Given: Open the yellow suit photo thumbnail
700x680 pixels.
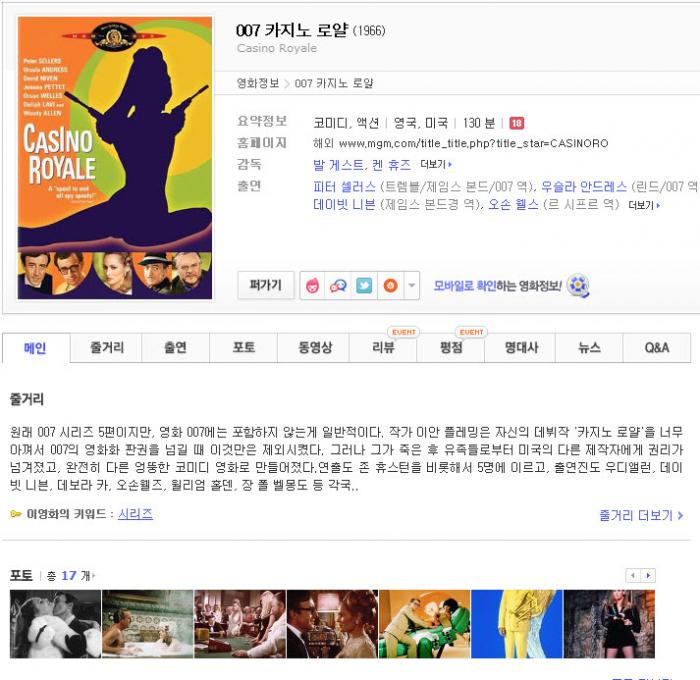Looking at the screenshot, I should [516, 624].
